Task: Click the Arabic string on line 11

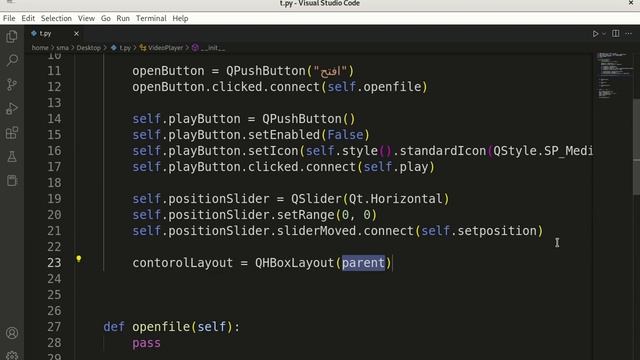Action: tap(331, 71)
